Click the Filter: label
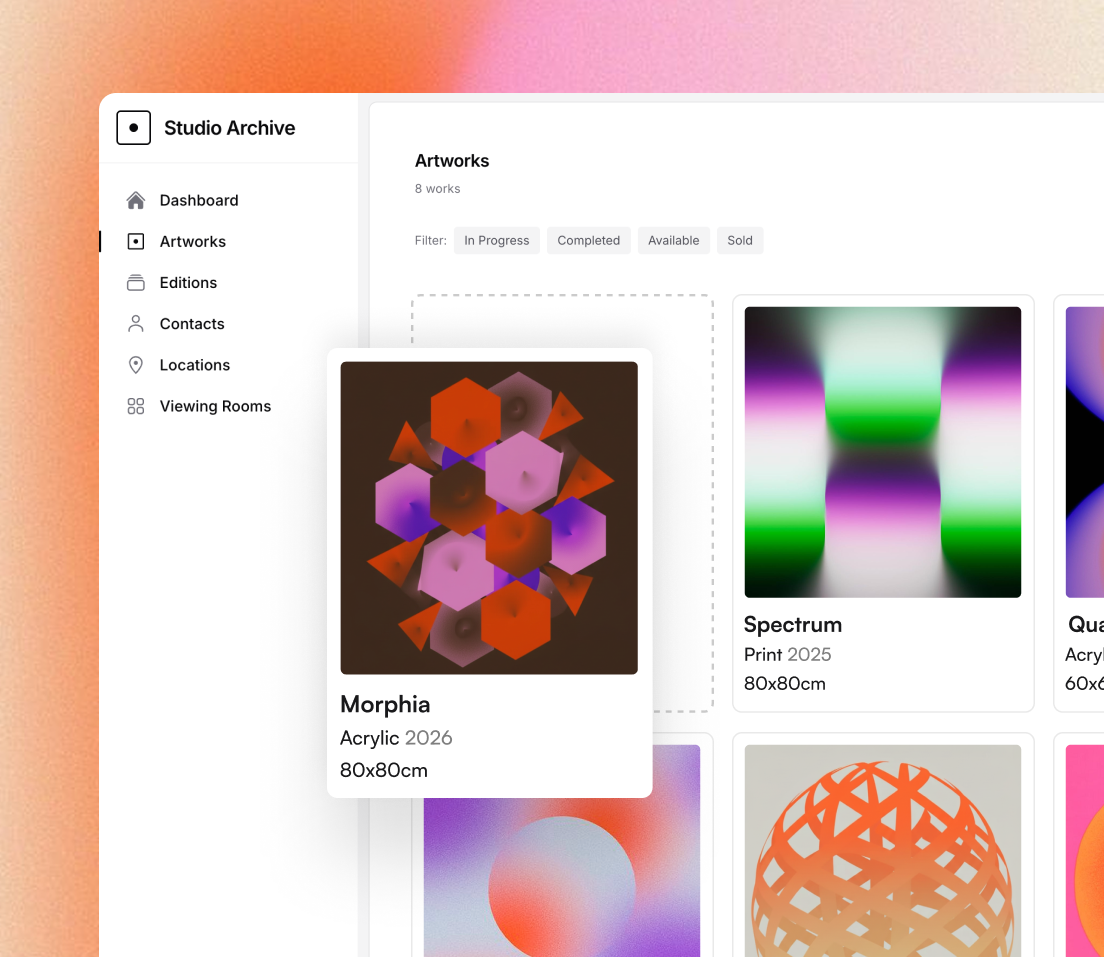 431,240
